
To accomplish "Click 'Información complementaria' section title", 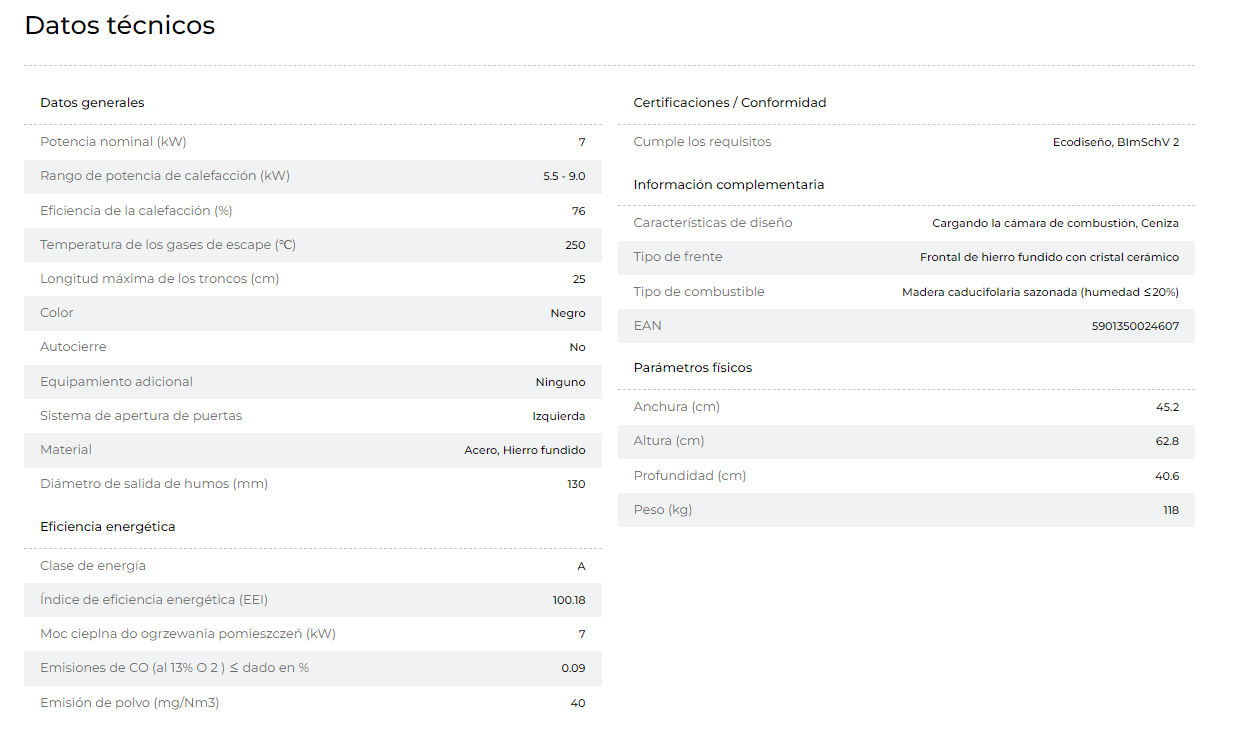I will [729, 185].
